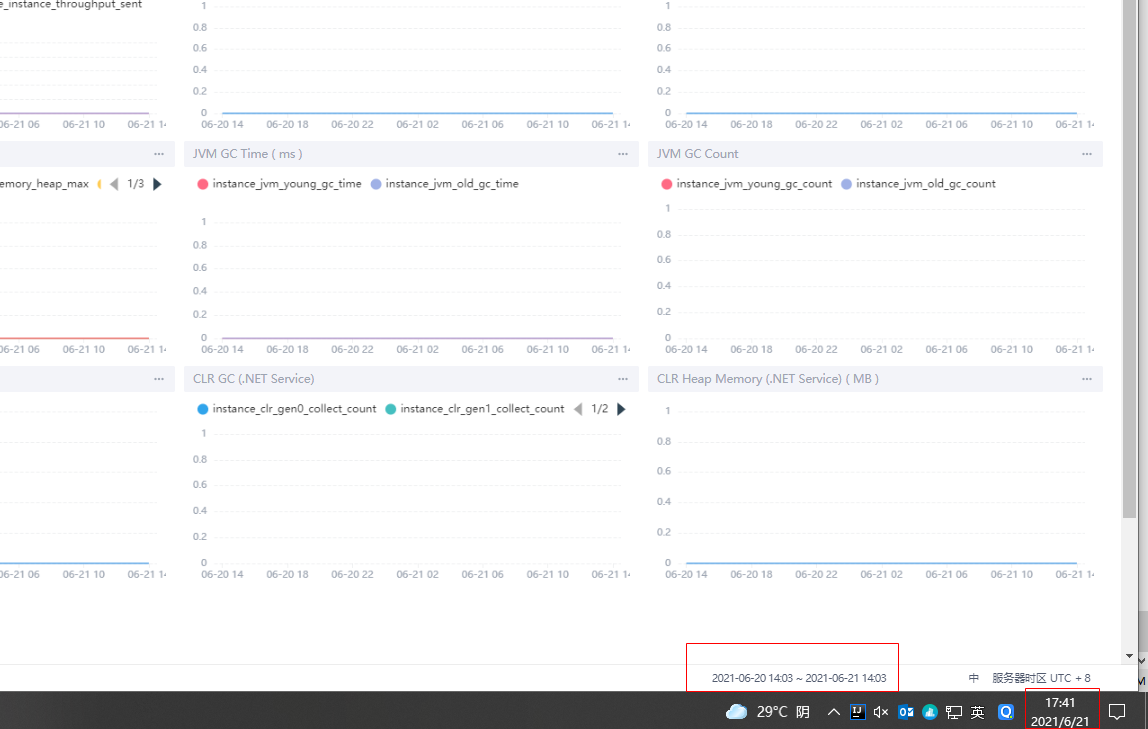This screenshot has width=1148, height=729.
Task: Open the weather widget showing 29°C
Action: 767,711
